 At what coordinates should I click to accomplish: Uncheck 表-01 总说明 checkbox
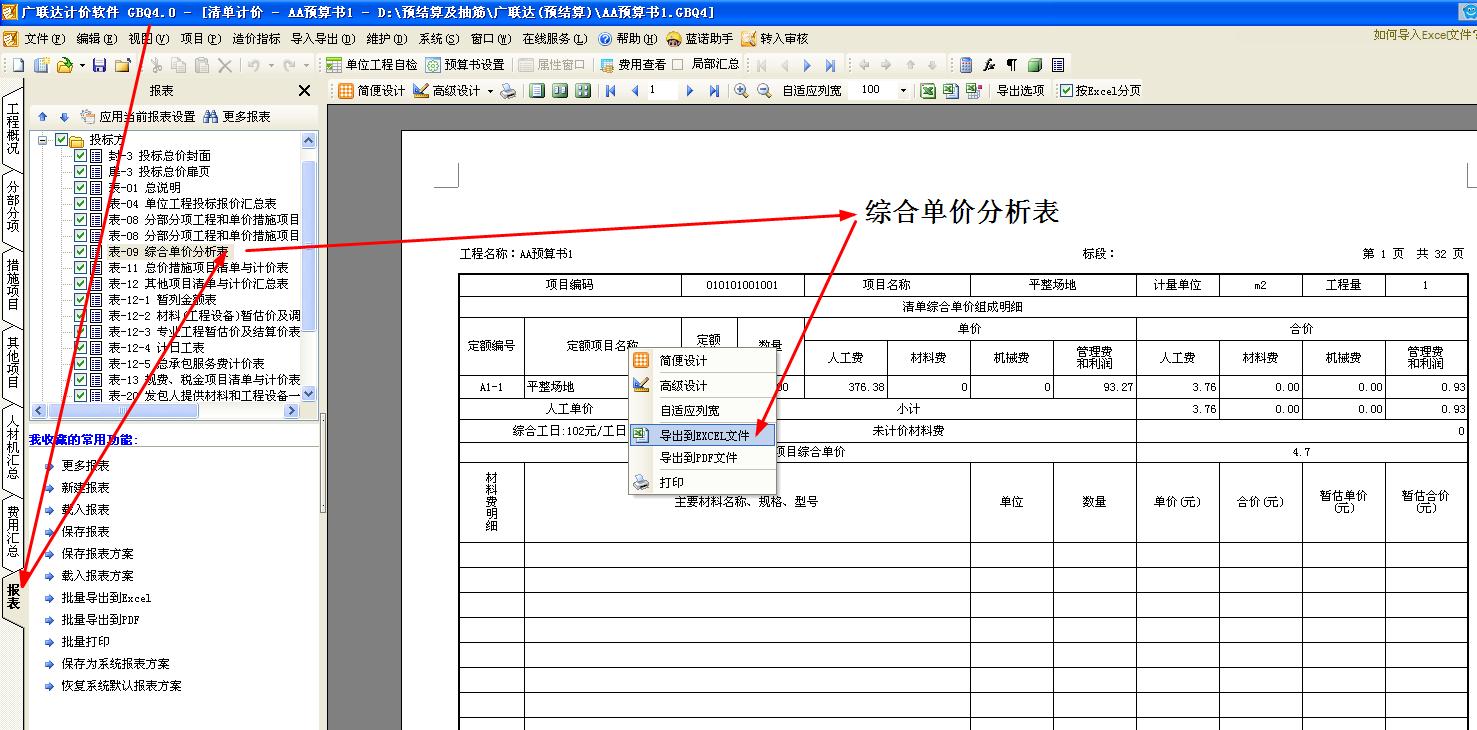[80, 188]
